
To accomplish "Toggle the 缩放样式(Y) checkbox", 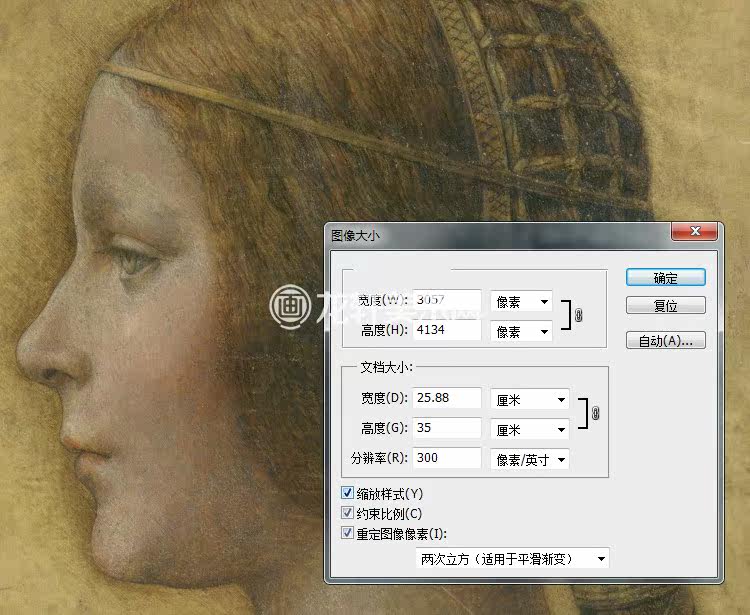I will 347,493.
